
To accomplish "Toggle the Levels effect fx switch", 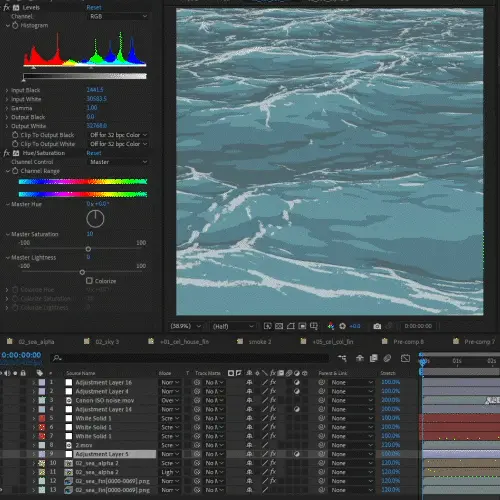I will (6, 7).
